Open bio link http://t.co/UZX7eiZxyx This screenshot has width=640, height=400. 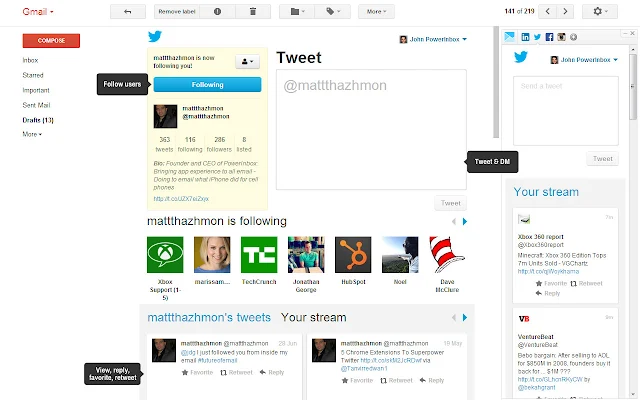(x=181, y=199)
